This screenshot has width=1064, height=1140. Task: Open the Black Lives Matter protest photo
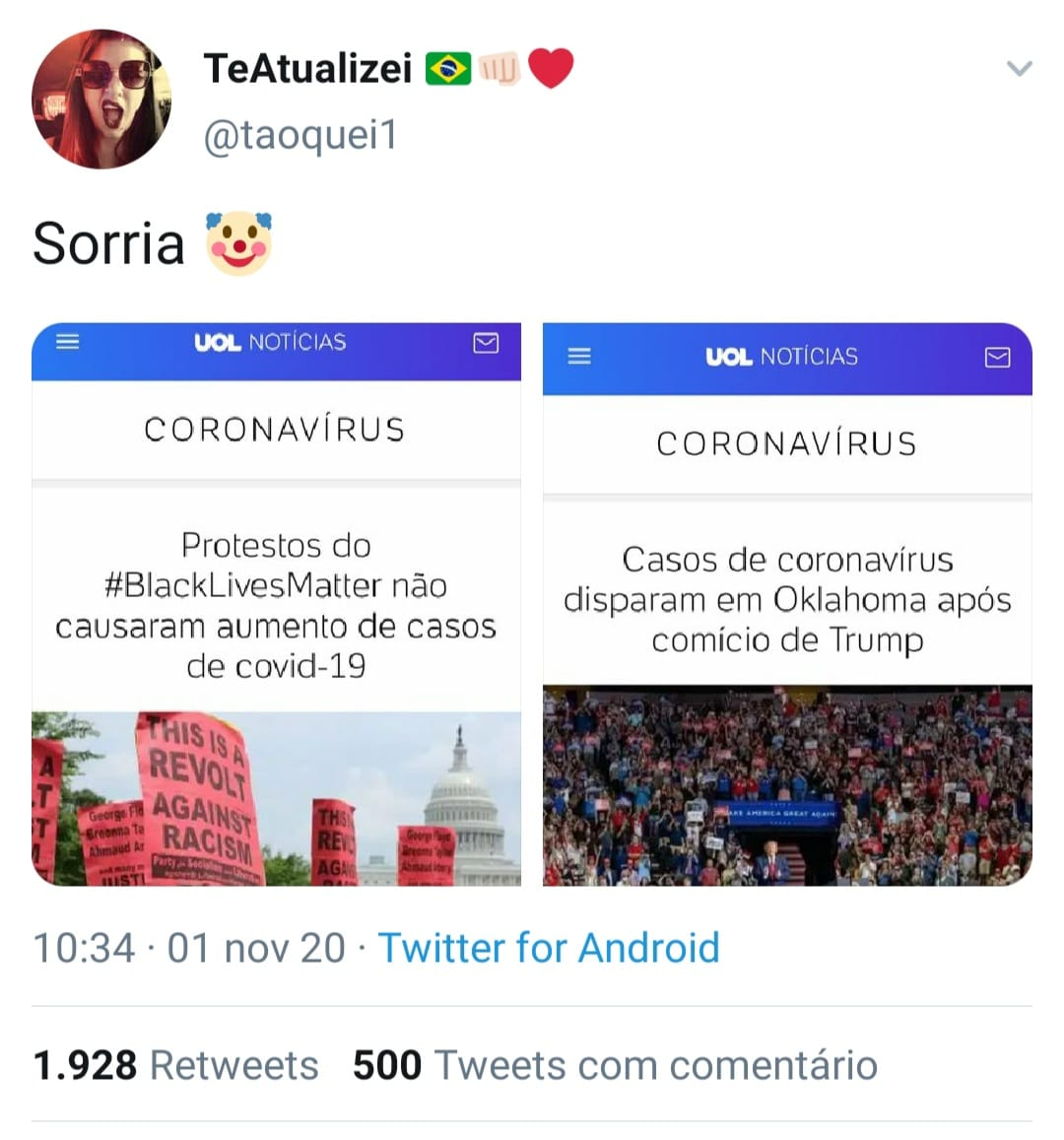(276, 798)
